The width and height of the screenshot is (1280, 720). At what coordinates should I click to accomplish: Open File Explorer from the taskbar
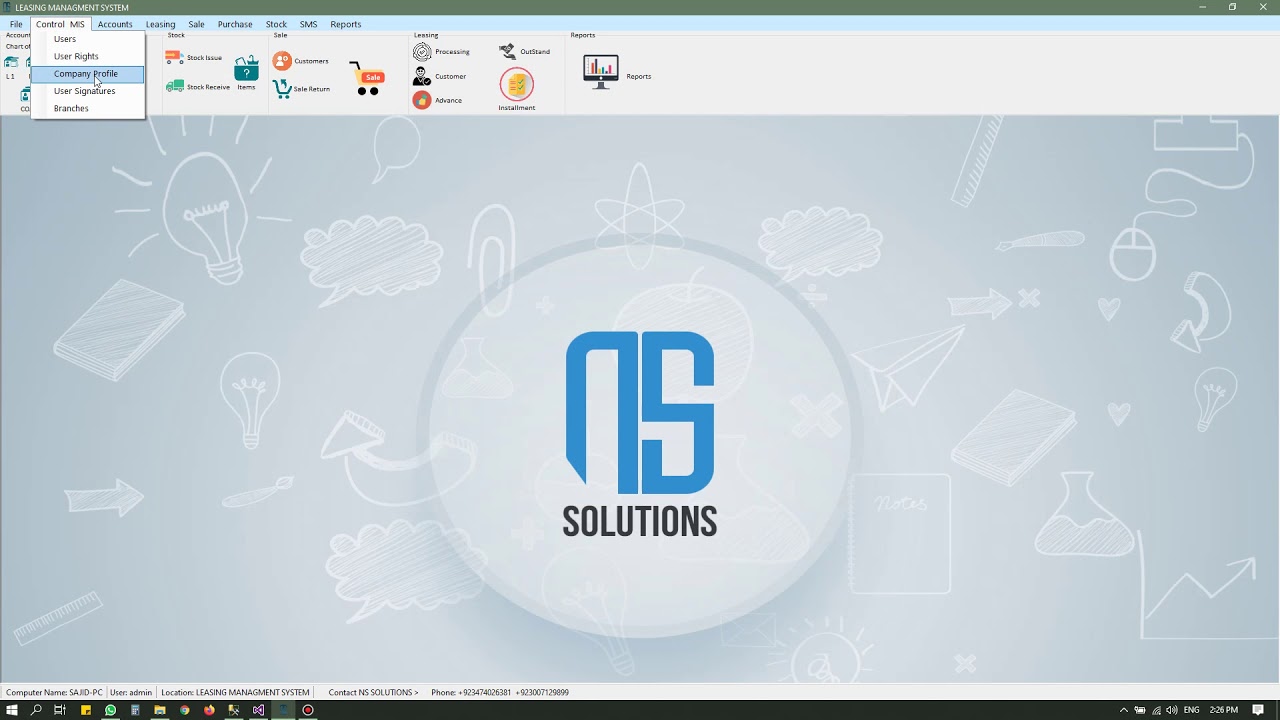click(160, 710)
